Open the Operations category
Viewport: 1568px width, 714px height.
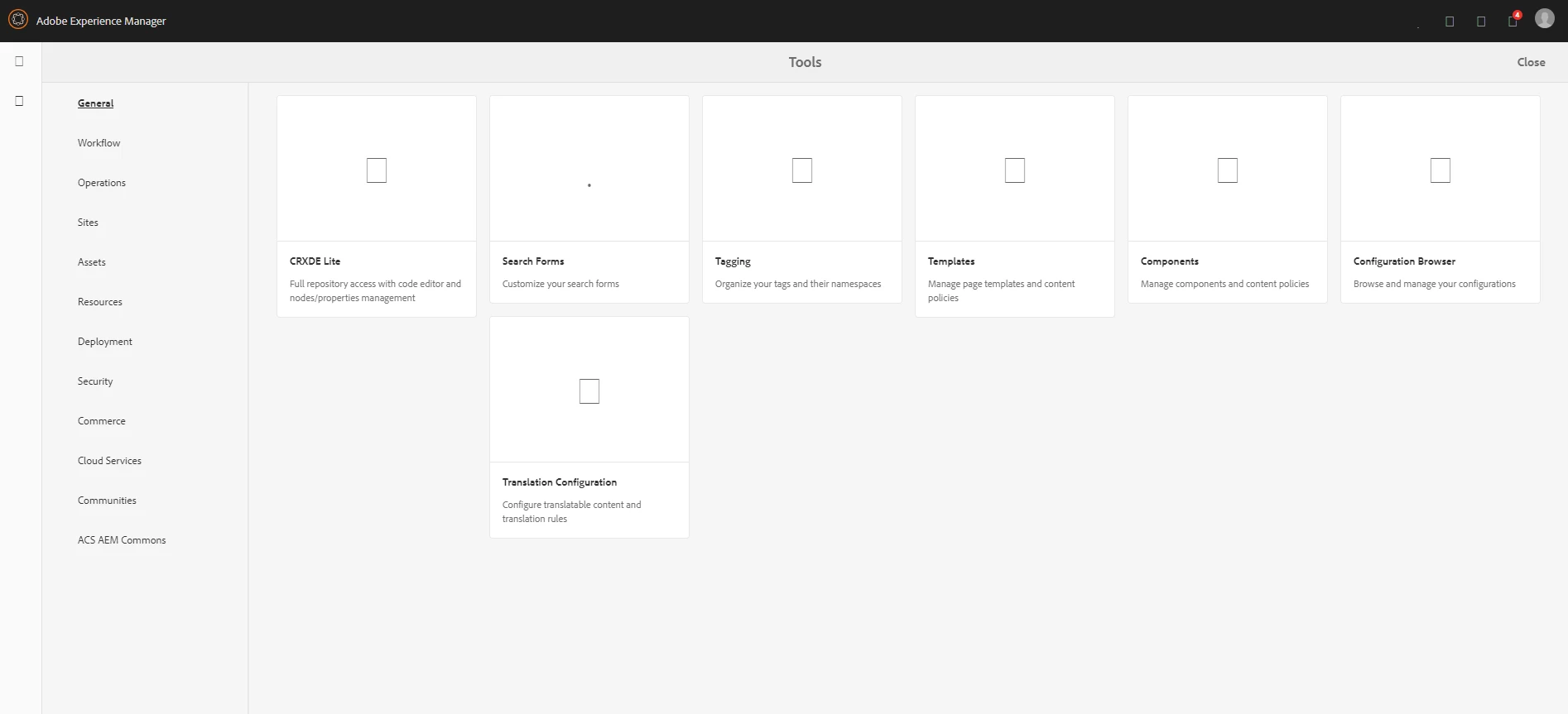[x=102, y=183]
